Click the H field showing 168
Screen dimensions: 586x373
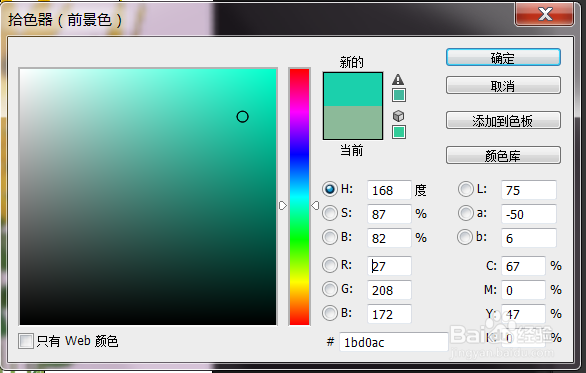(389, 190)
